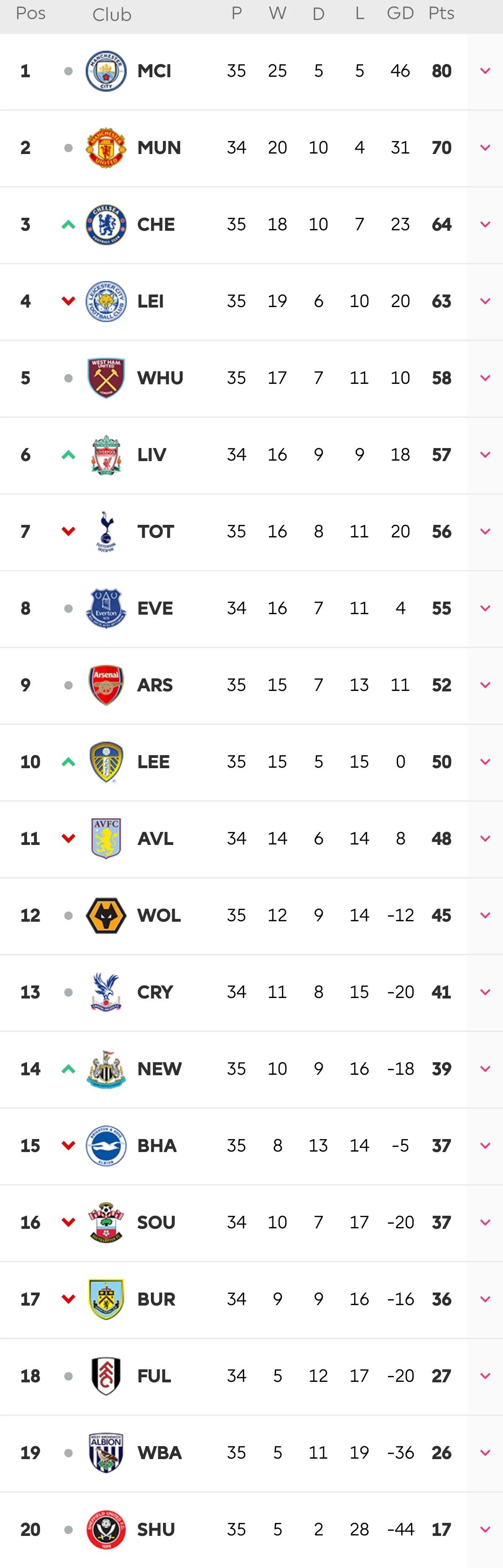Open the LEE club name link
503x1568 pixels.
[x=153, y=762]
